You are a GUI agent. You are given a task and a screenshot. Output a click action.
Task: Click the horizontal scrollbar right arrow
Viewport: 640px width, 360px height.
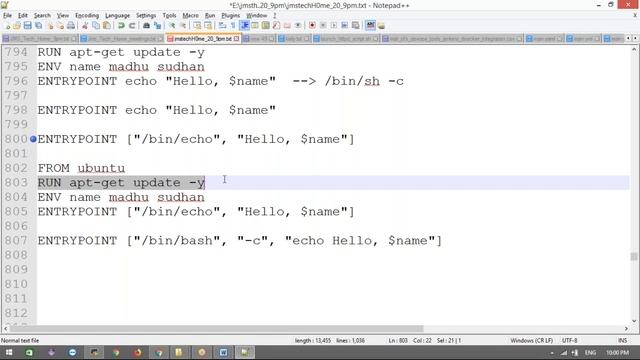tap(626, 329)
